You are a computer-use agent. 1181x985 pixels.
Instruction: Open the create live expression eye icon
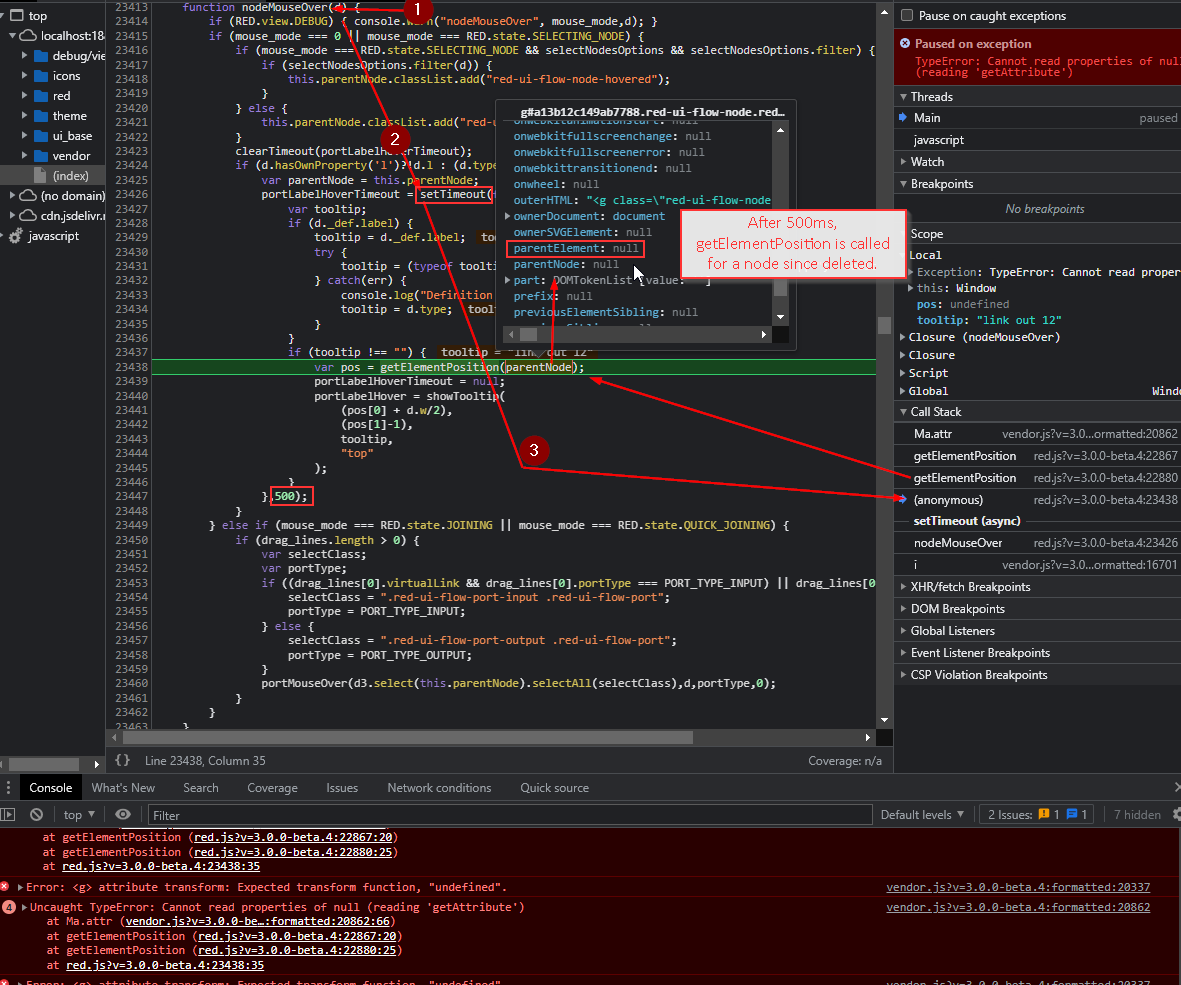tap(123, 814)
